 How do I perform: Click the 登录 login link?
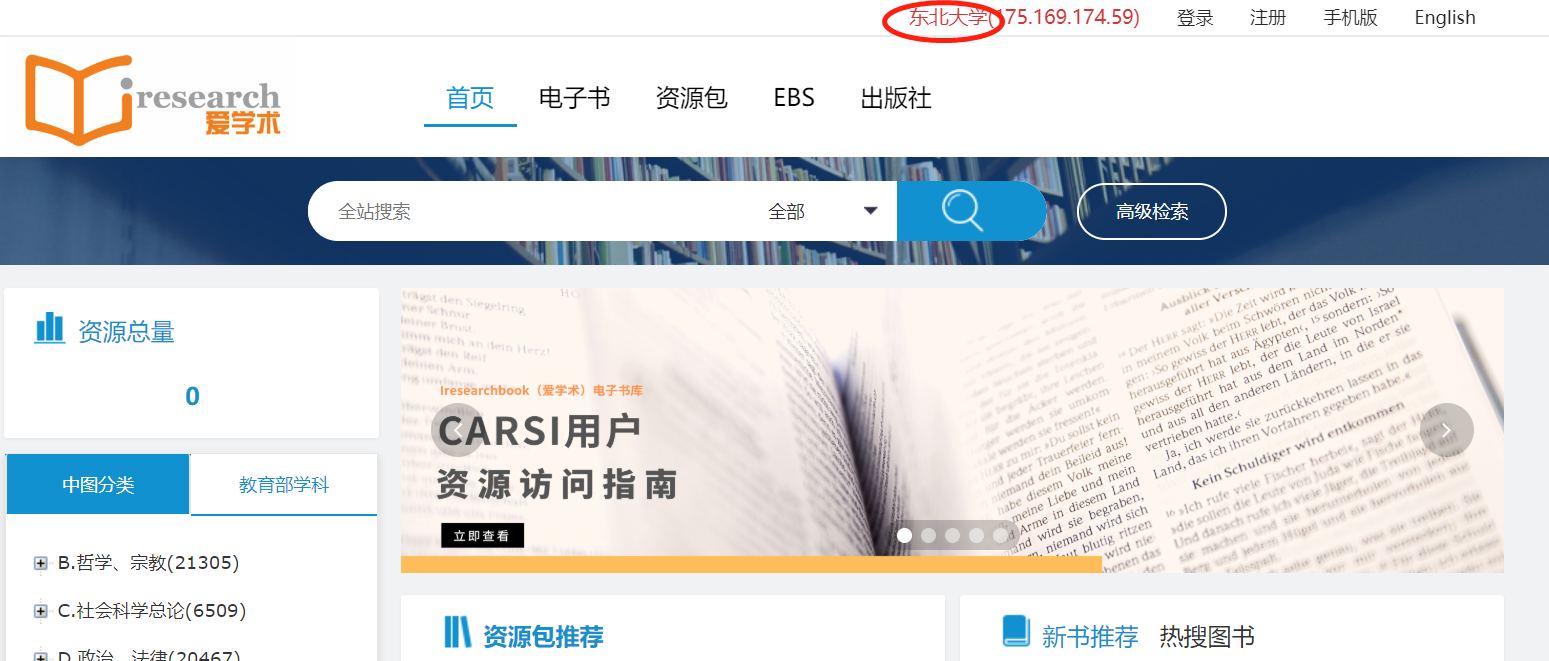tap(1195, 18)
